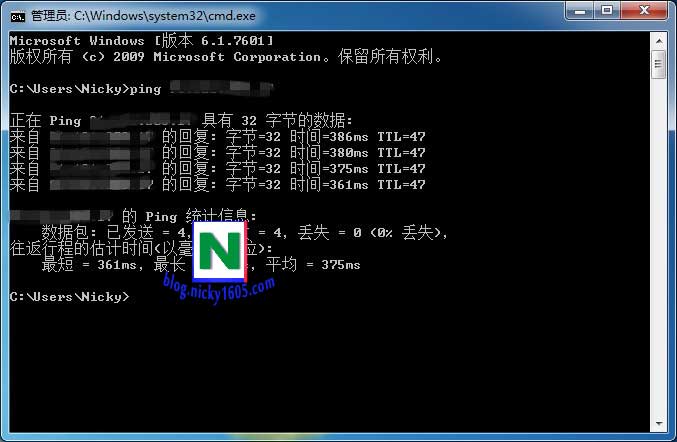
Task: Click the reply line with 时间=361ms
Action: point(217,184)
